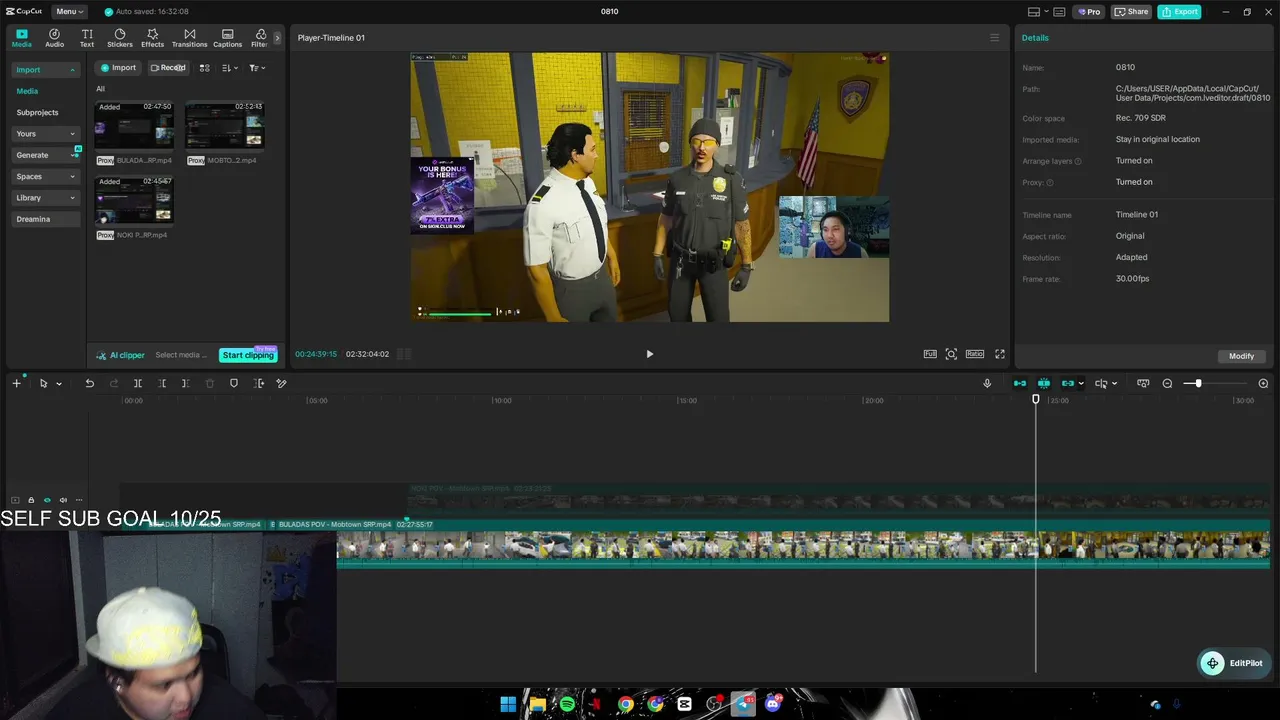Image resolution: width=1280 pixels, height=720 pixels.
Task: Click the Start clipping button
Action: pos(248,355)
